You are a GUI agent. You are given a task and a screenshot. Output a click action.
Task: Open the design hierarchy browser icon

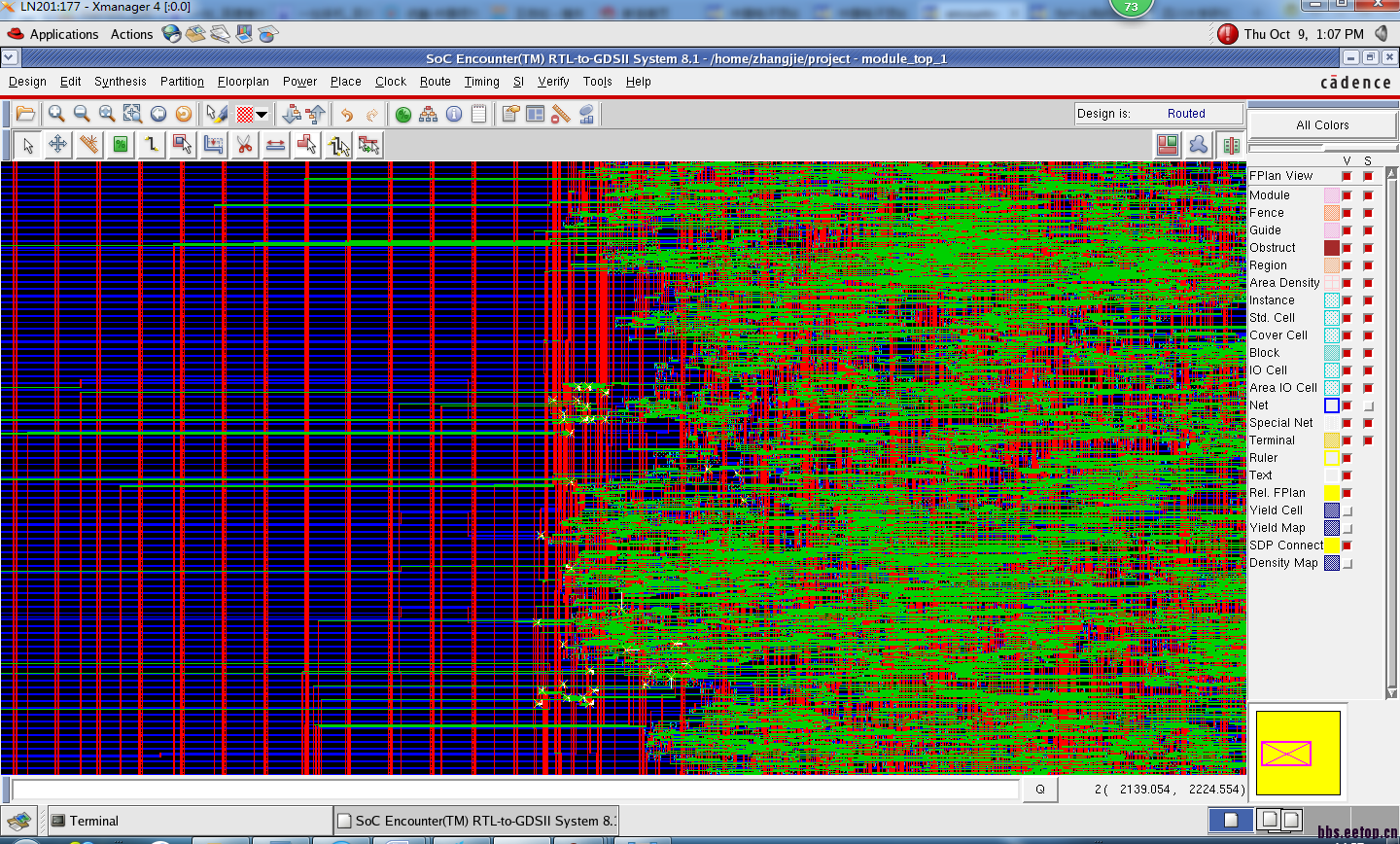click(429, 114)
